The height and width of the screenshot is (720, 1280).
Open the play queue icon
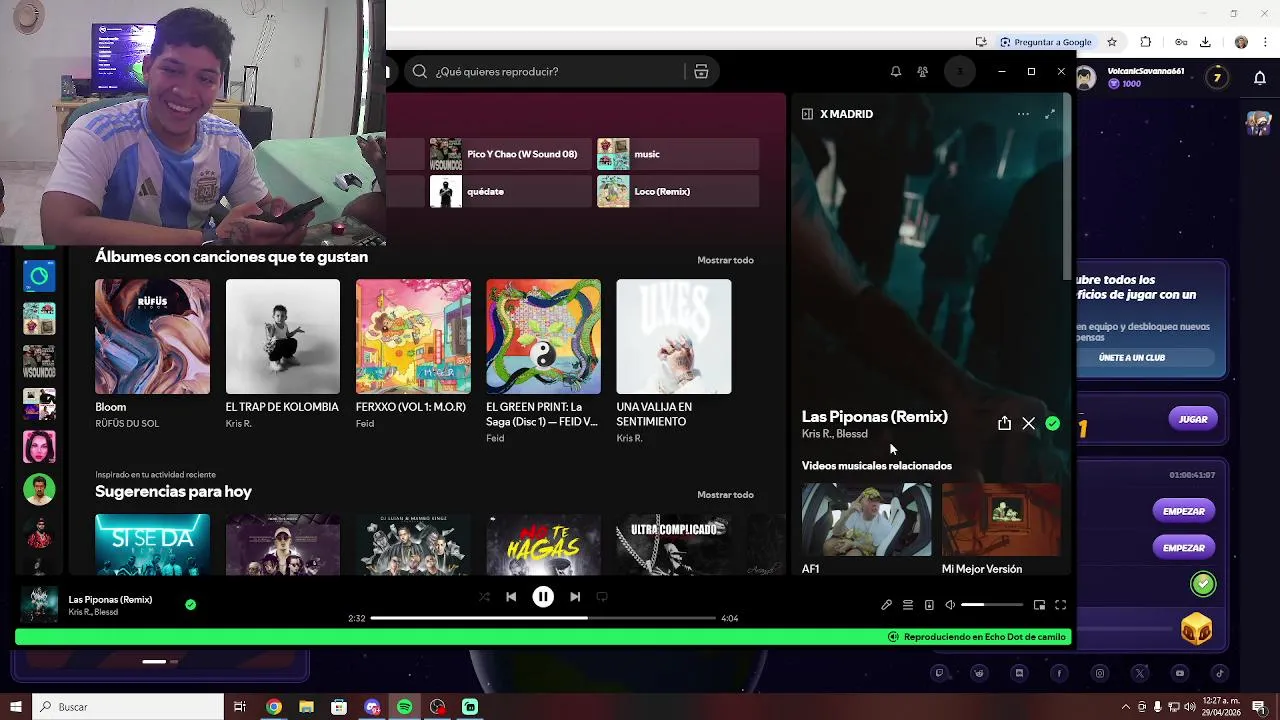pyautogui.click(x=908, y=605)
